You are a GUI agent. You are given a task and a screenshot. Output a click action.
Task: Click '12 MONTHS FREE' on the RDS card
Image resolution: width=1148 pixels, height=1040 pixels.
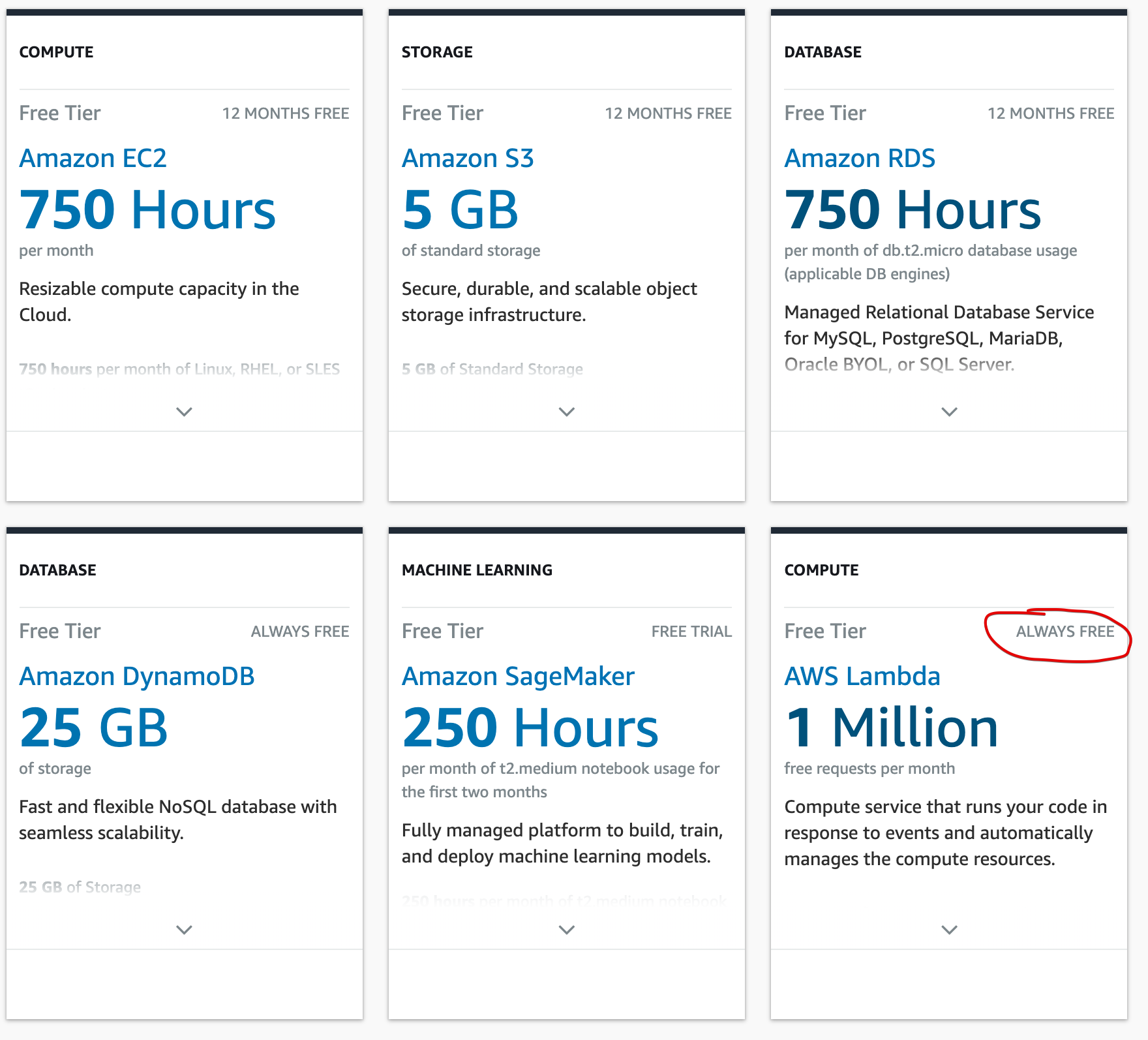(x=1051, y=114)
